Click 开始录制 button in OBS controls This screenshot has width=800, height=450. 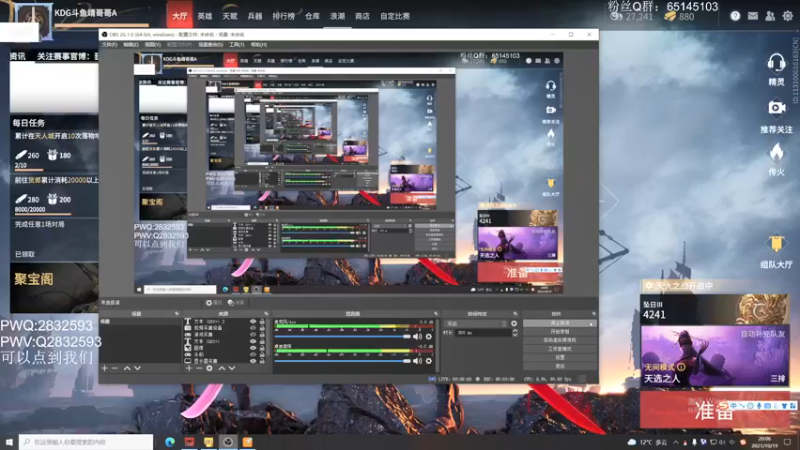560,332
